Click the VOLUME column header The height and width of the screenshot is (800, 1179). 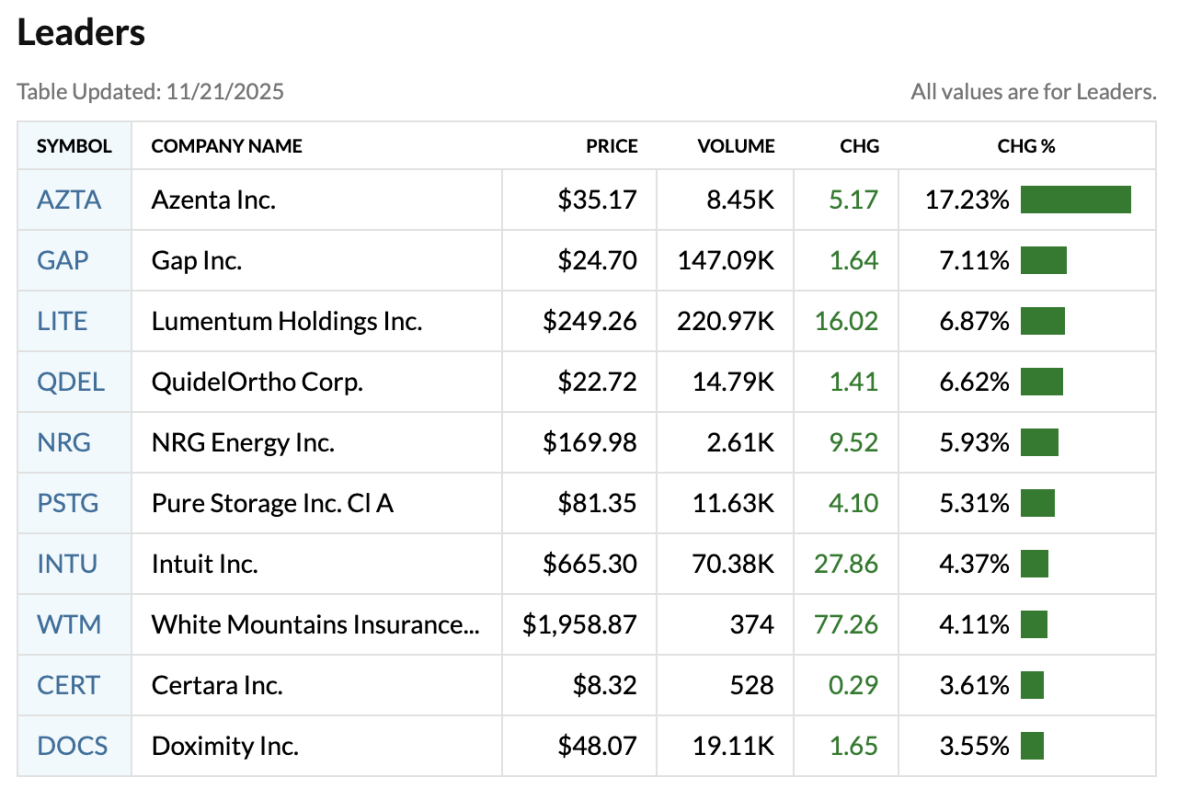735,146
